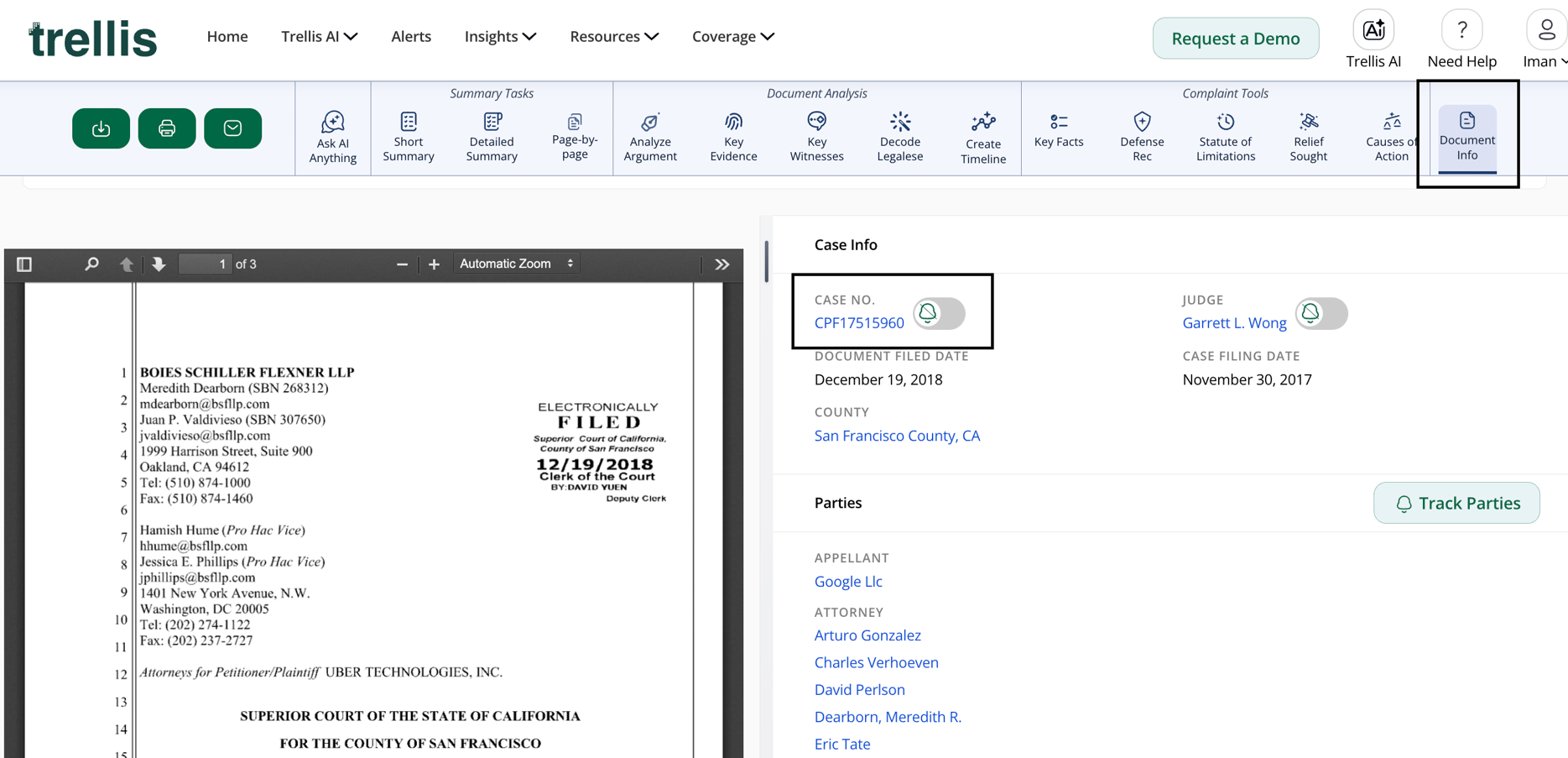This screenshot has width=1568, height=758.
Task: Open Key Witnesses analysis
Action: (816, 136)
